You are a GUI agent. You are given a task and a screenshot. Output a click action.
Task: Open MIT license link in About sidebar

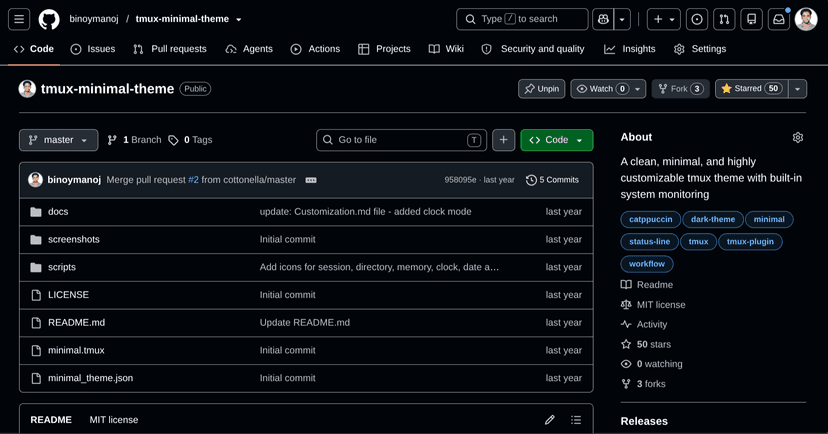pyautogui.click(x=653, y=305)
